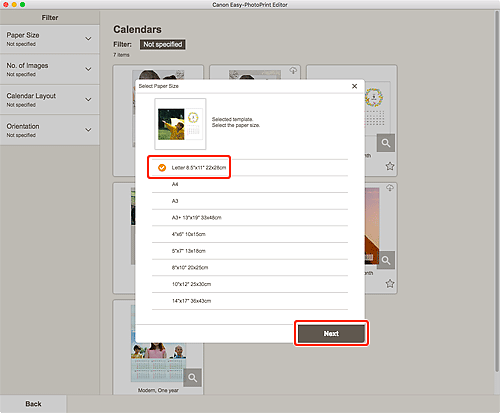This screenshot has width=500, height=413.
Task: Pick the 5"x7" 13x18cm paper size
Action: pos(250,251)
